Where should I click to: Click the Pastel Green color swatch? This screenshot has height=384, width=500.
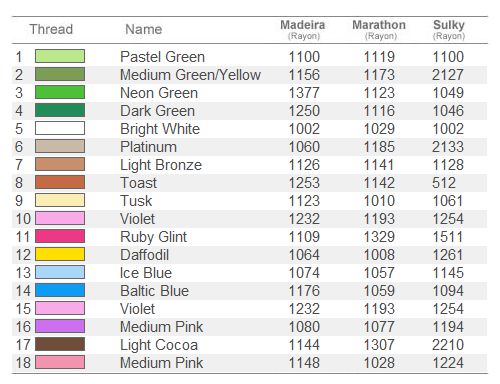tap(60, 56)
